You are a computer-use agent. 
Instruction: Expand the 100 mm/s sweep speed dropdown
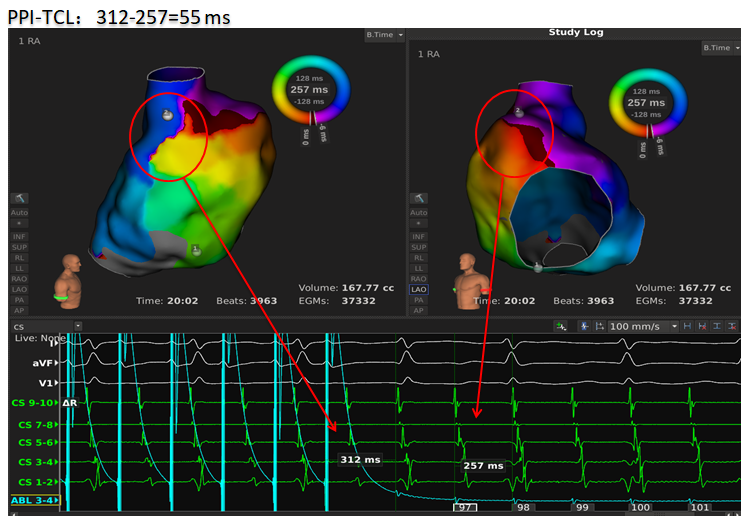click(642, 327)
